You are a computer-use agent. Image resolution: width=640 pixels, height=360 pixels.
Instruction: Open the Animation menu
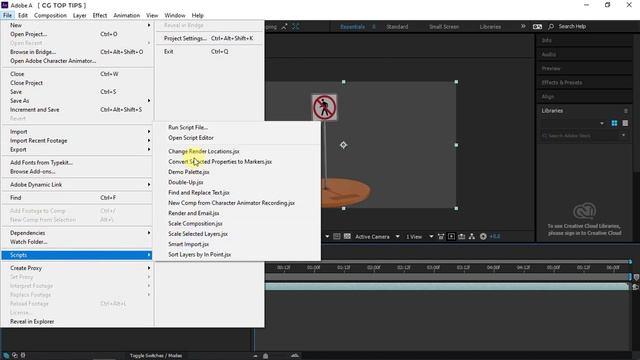pos(127,15)
